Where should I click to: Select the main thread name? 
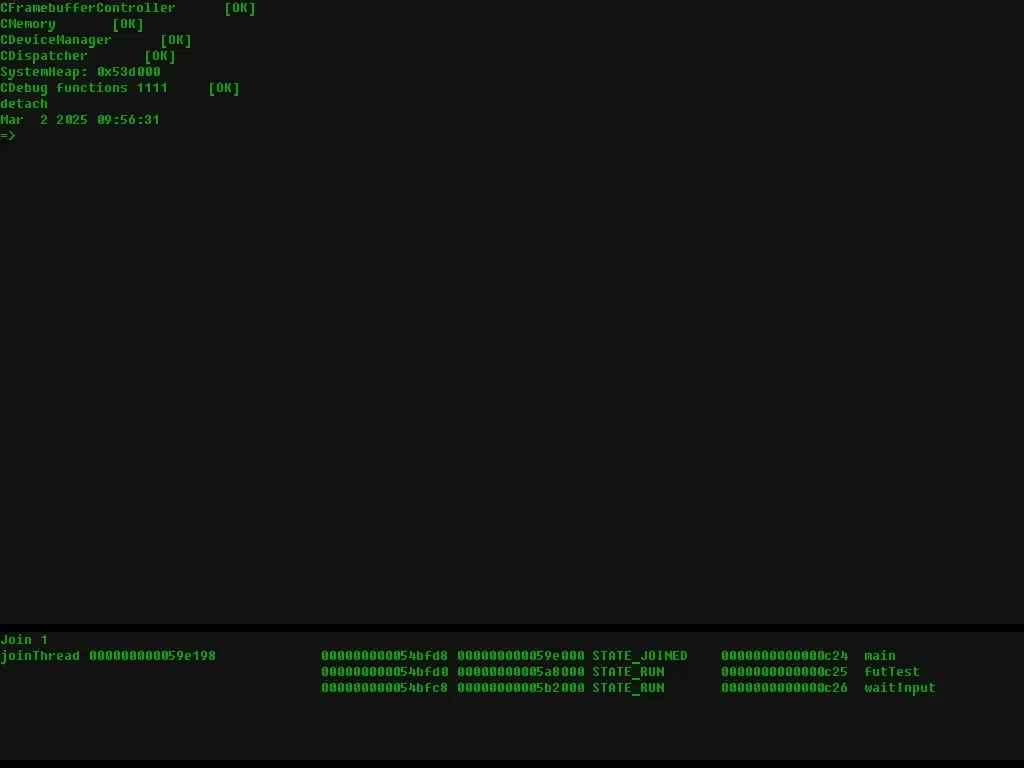click(x=880, y=656)
